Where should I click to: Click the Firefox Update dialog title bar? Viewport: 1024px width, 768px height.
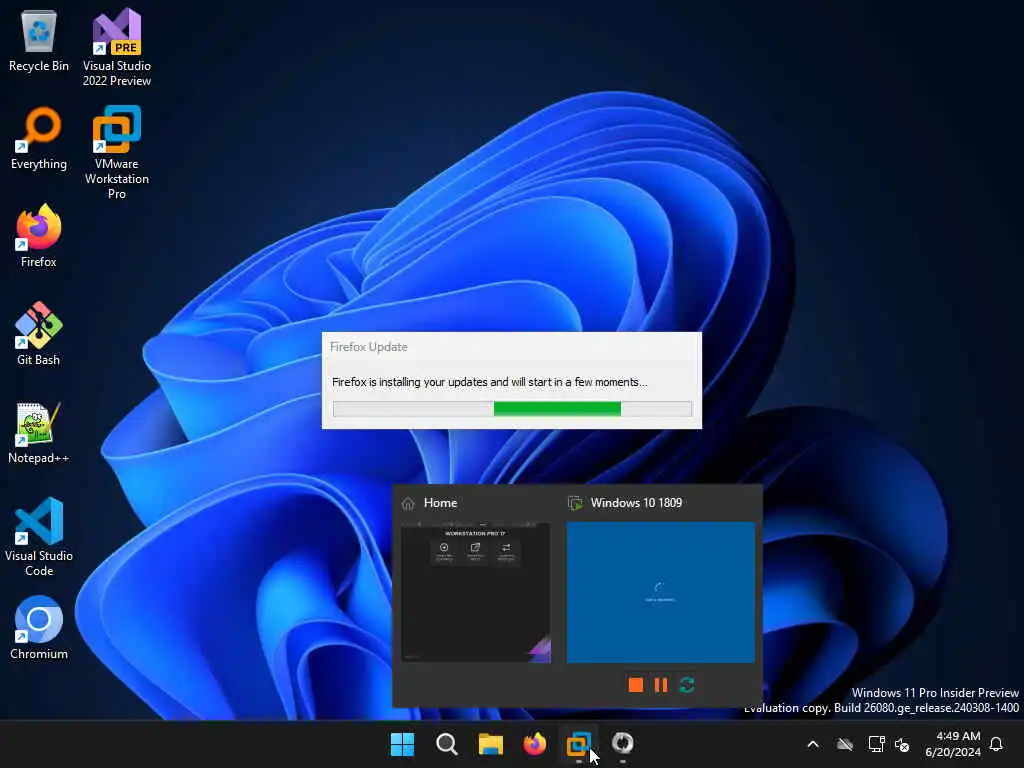pos(511,347)
